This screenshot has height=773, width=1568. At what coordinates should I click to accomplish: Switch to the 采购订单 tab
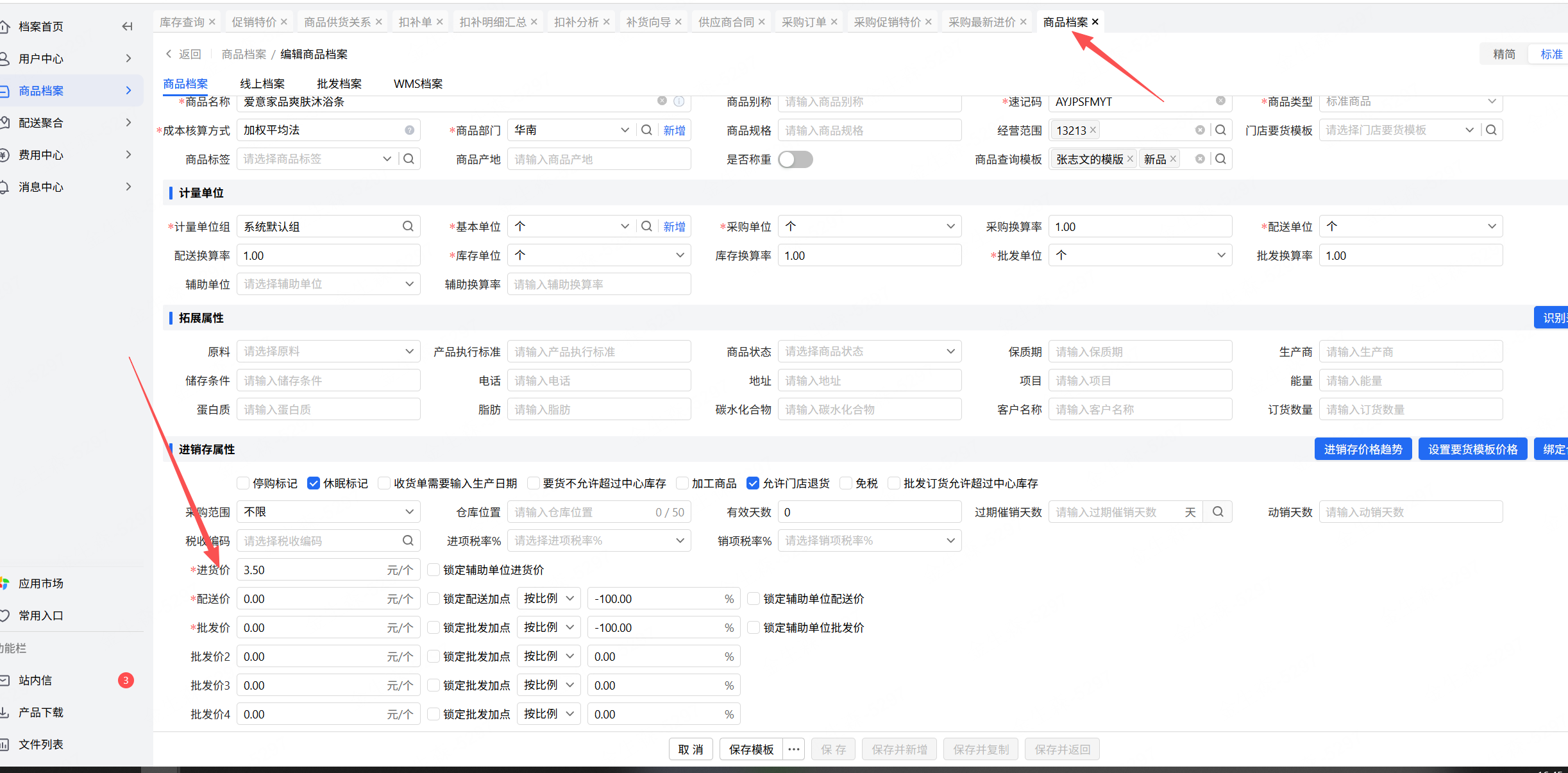click(804, 22)
